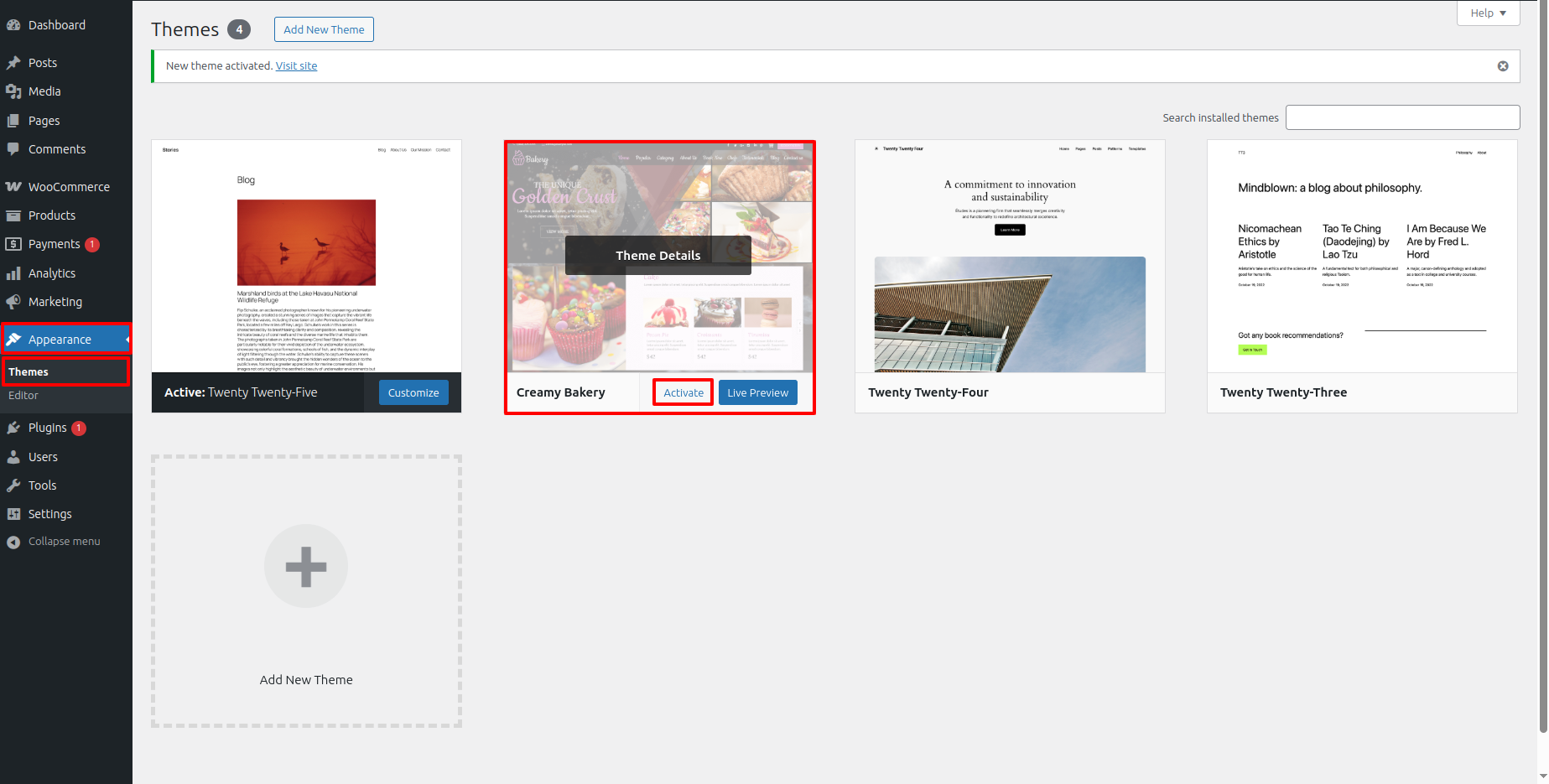
Task: Dismiss the New theme activated notice
Action: click(1503, 66)
